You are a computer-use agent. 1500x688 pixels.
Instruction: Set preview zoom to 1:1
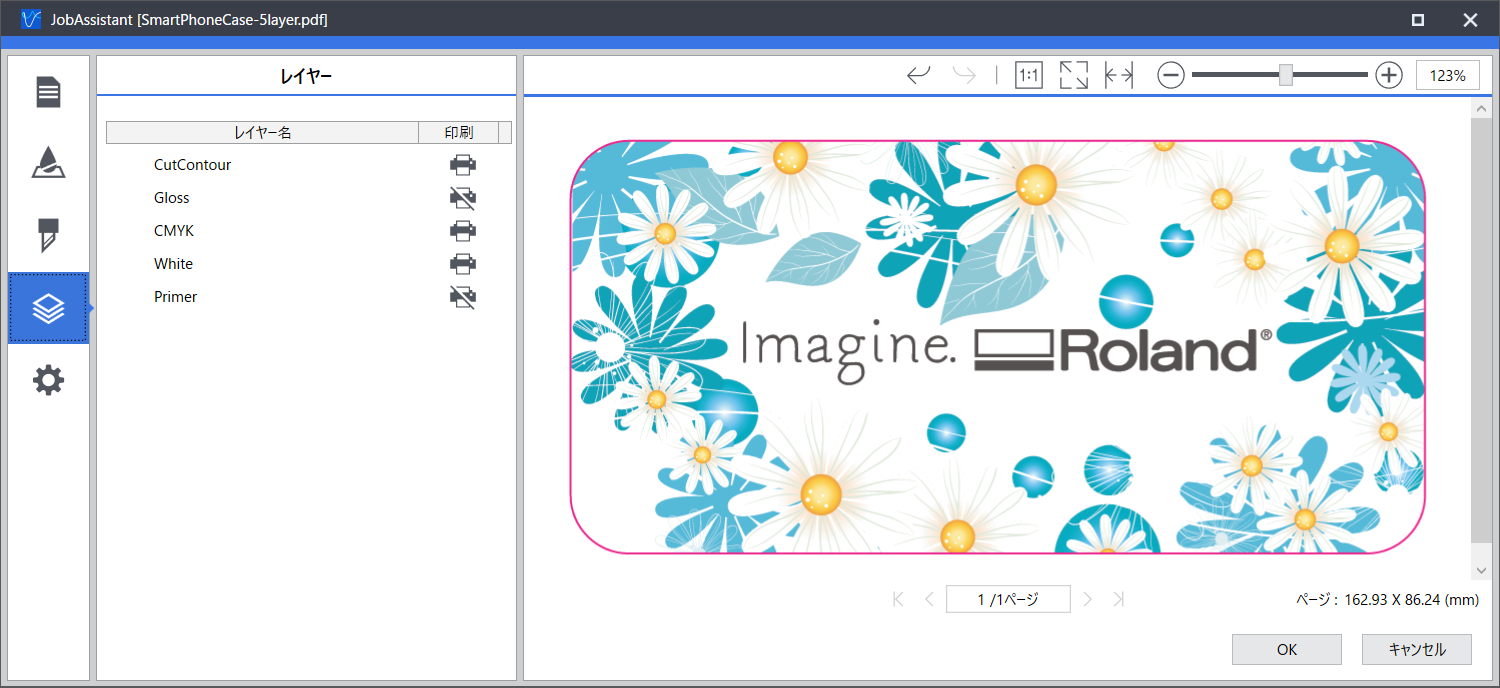click(1029, 75)
